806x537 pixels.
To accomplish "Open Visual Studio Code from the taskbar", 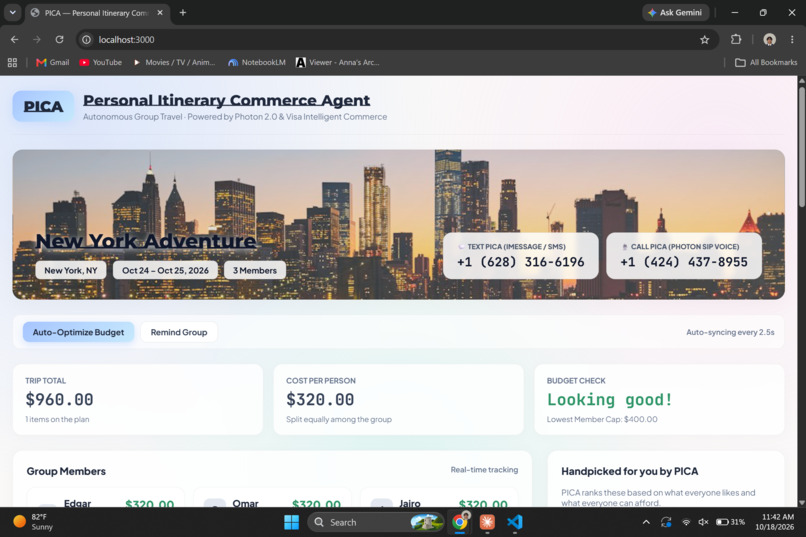I will (x=515, y=522).
